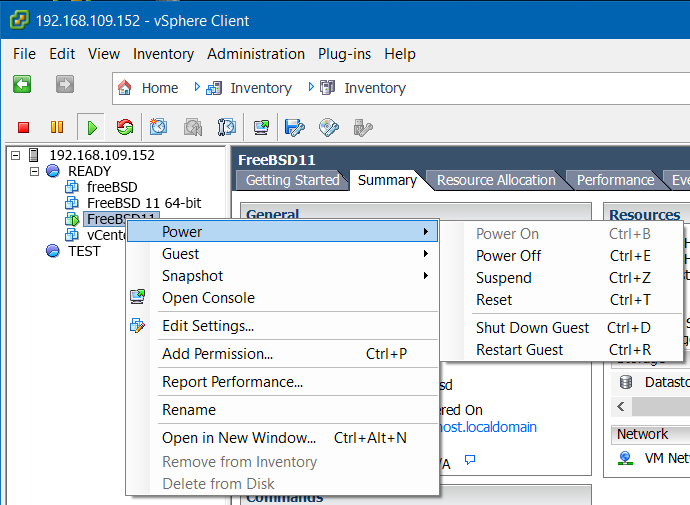Click the FreeBSD 11 64-bit VM icon

click(x=72, y=203)
